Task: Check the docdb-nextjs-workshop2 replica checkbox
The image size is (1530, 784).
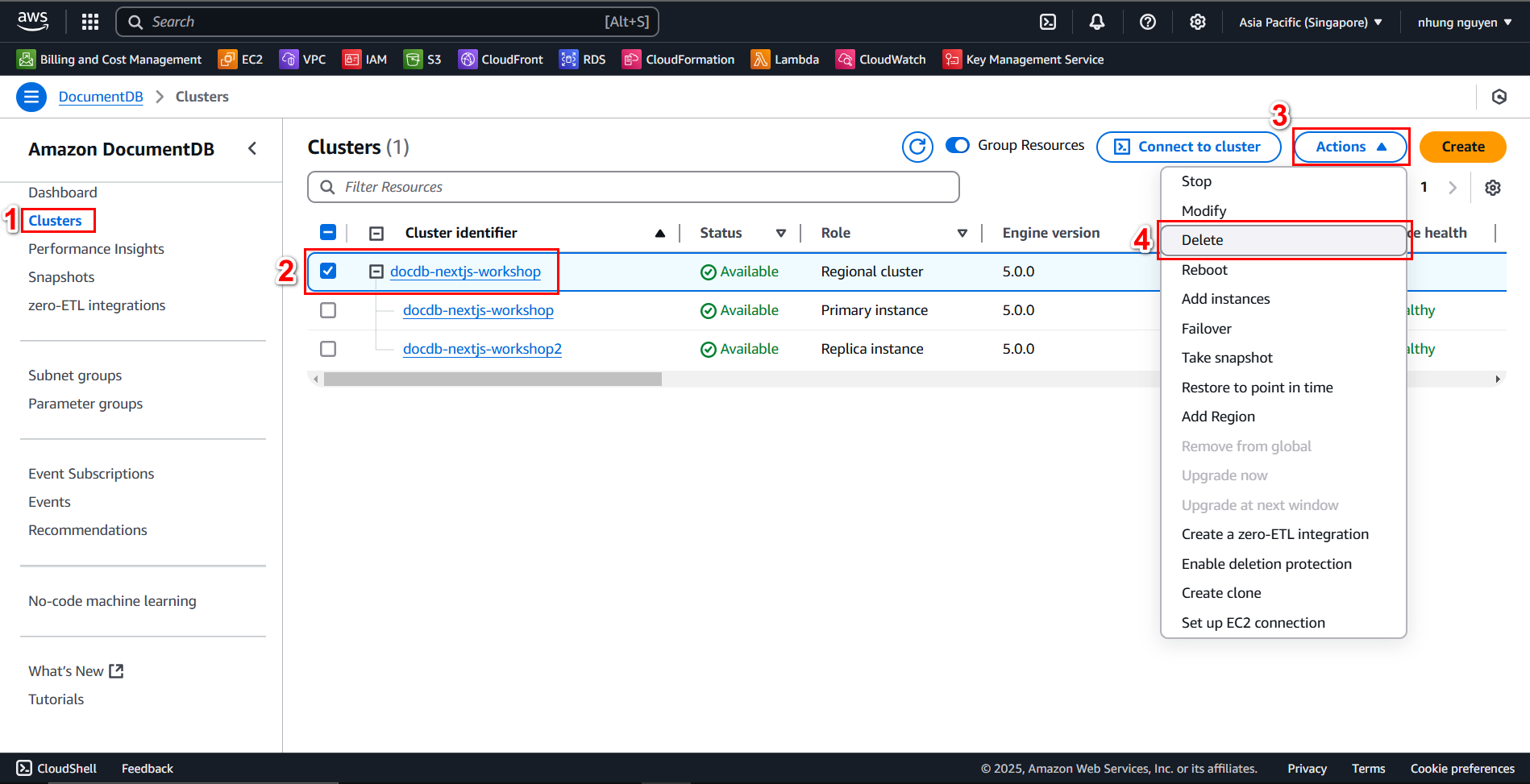Action: click(328, 349)
